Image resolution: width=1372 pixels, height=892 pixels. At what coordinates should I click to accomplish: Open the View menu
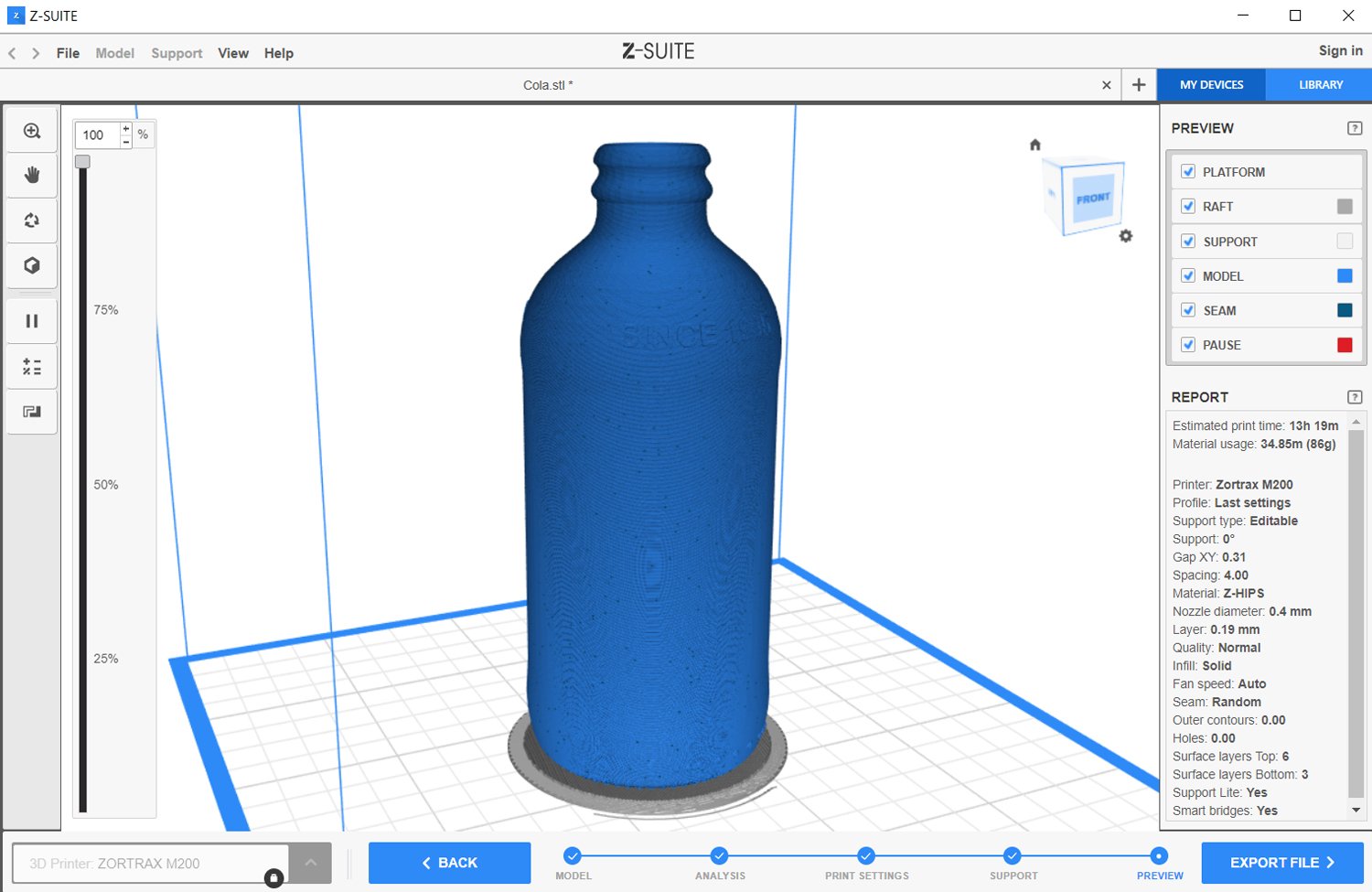(x=233, y=53)
